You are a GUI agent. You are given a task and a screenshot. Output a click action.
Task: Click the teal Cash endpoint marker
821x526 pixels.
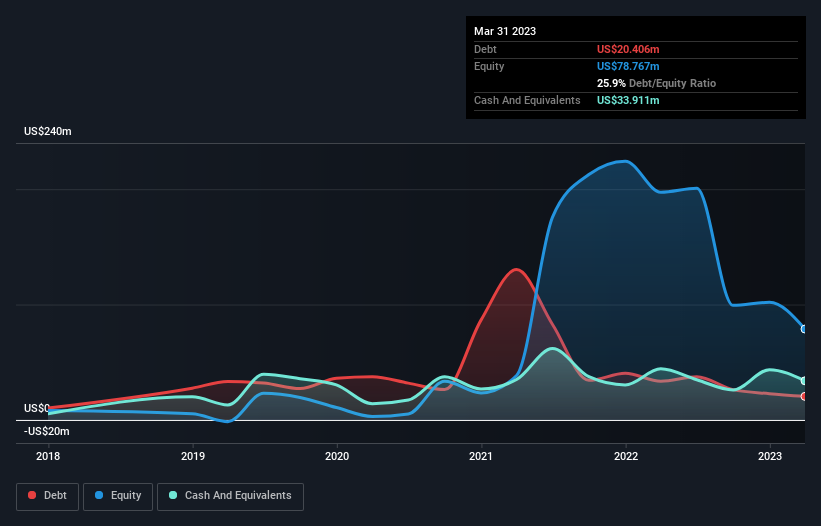(x=804, y=380)
